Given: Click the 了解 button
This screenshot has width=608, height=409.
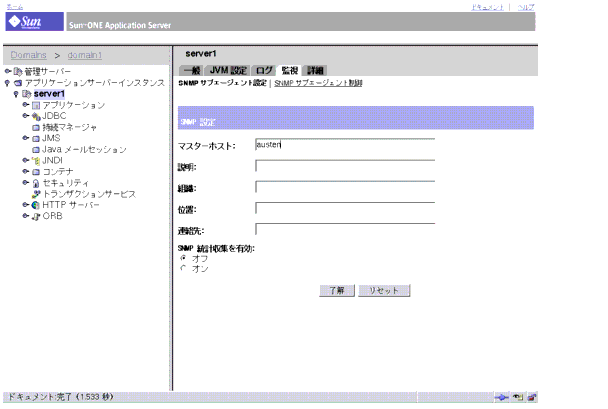Looking at the screenshot, I should point(337,290).
